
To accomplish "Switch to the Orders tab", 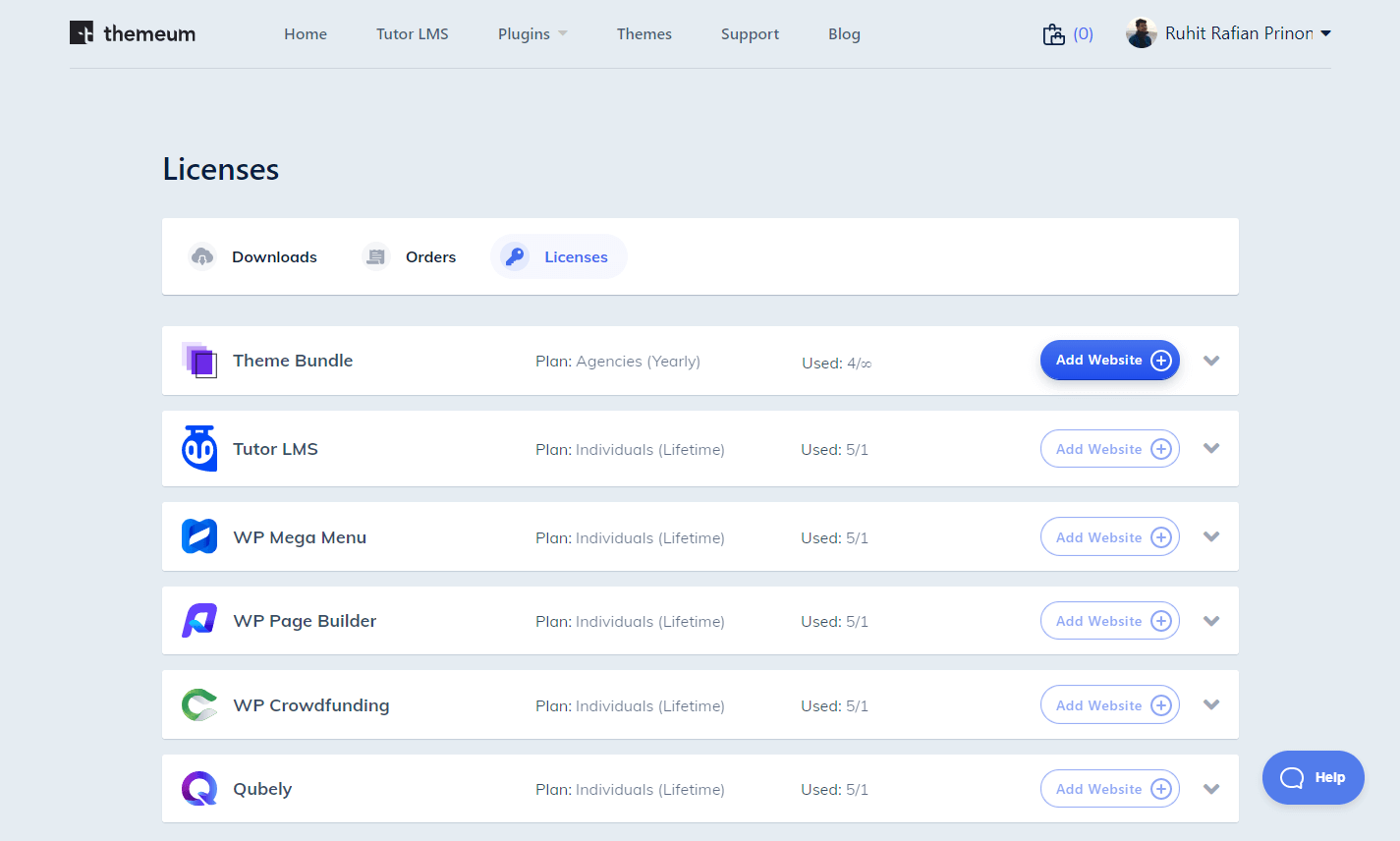I will pos(430,256).
